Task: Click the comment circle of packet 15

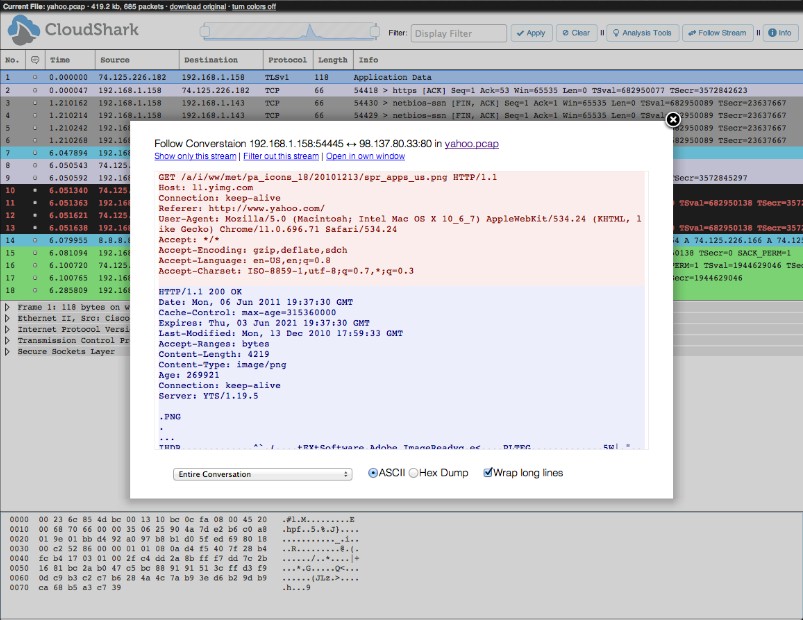Action: 35,253
